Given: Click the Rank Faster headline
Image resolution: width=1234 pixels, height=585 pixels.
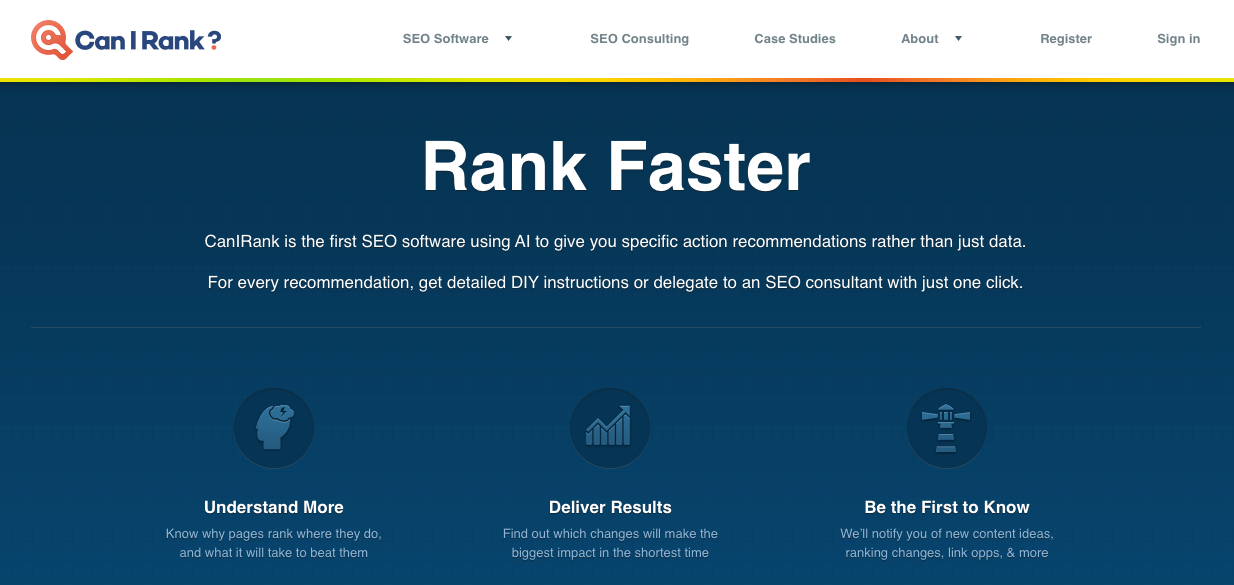Looking at the screenshot, I should (x=617, y=167).
